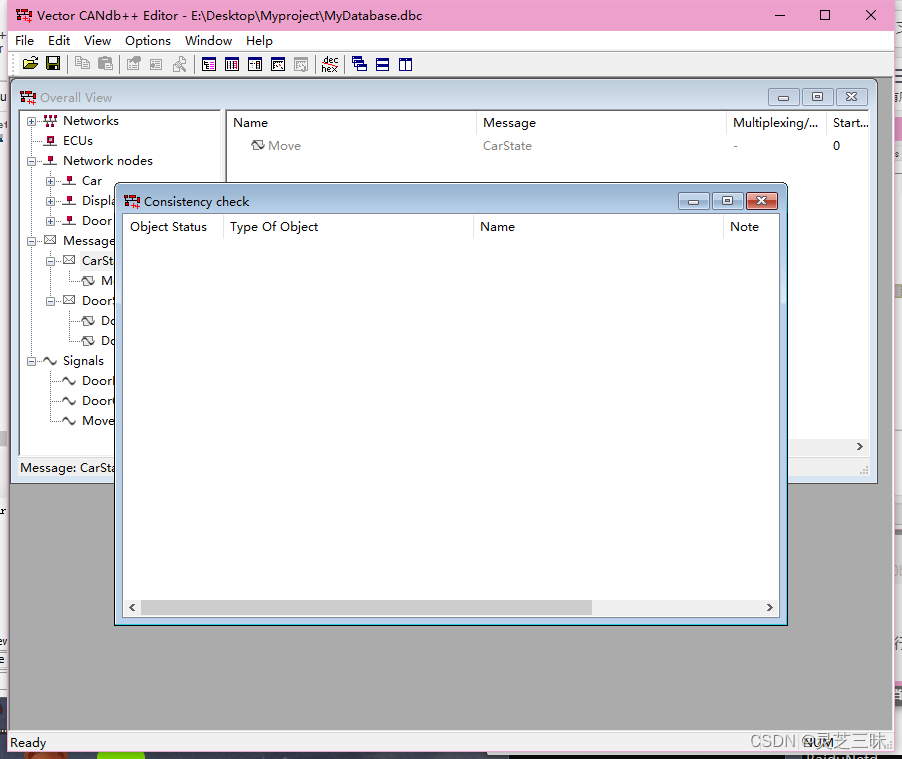Click the Copy toolbar icon
902x759 pixels.
pos(82,64)
